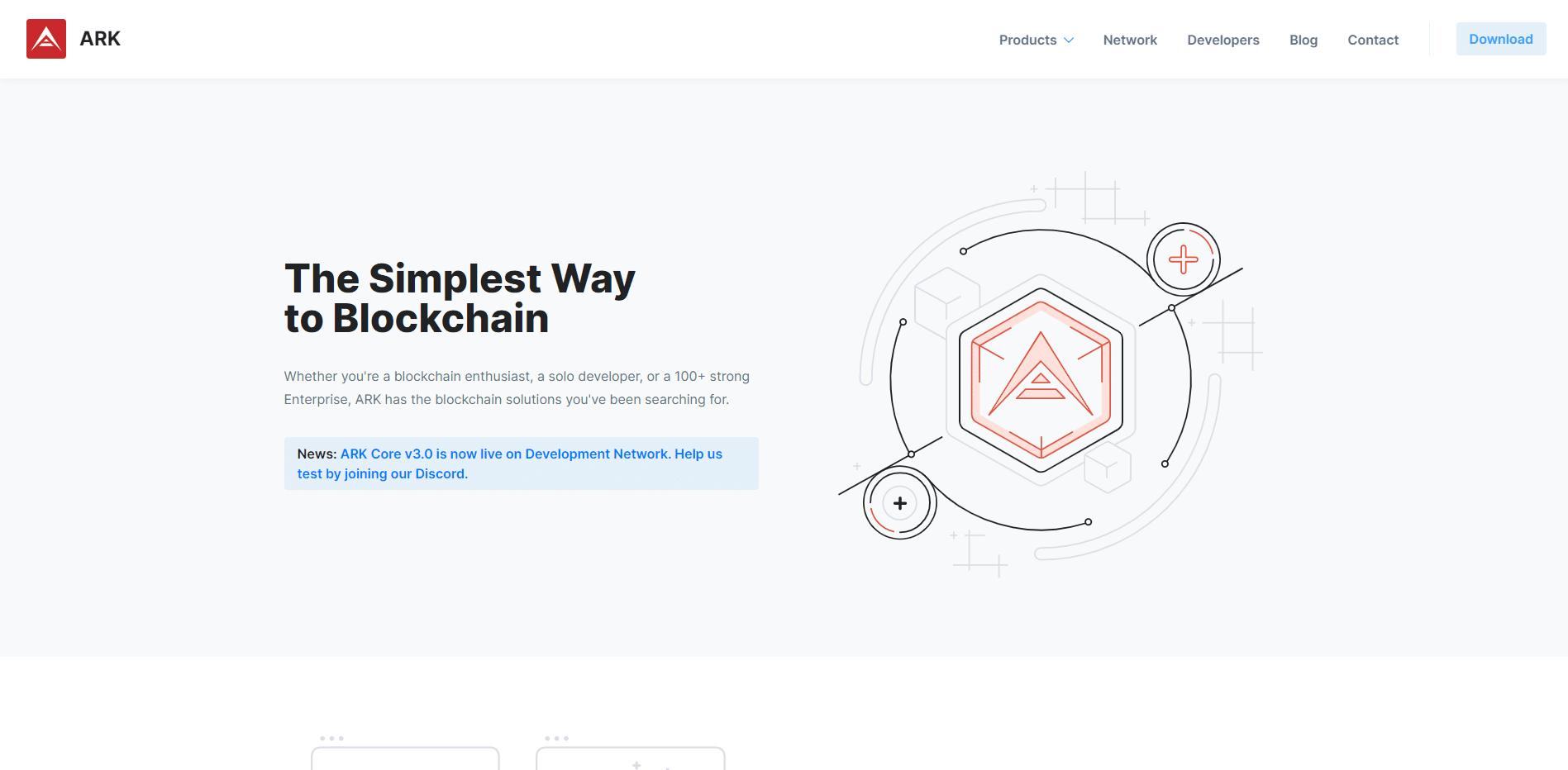1568x770 pixels.
Task: Open the Developers page
Action: tap(1223, 40)
